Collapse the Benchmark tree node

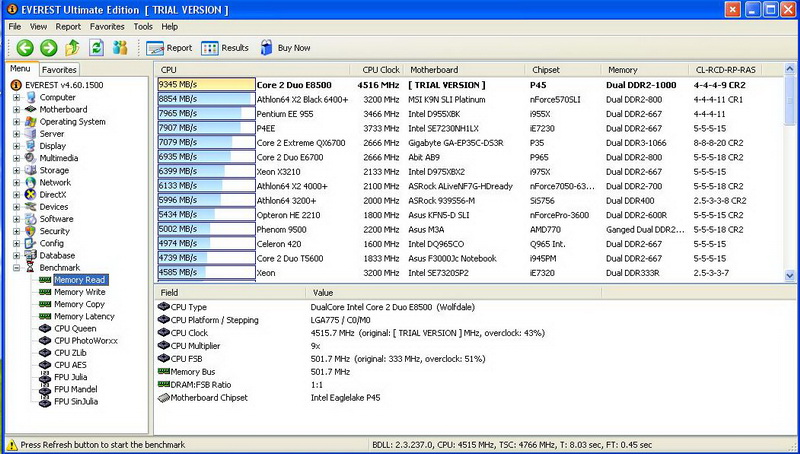click(16, 268)
